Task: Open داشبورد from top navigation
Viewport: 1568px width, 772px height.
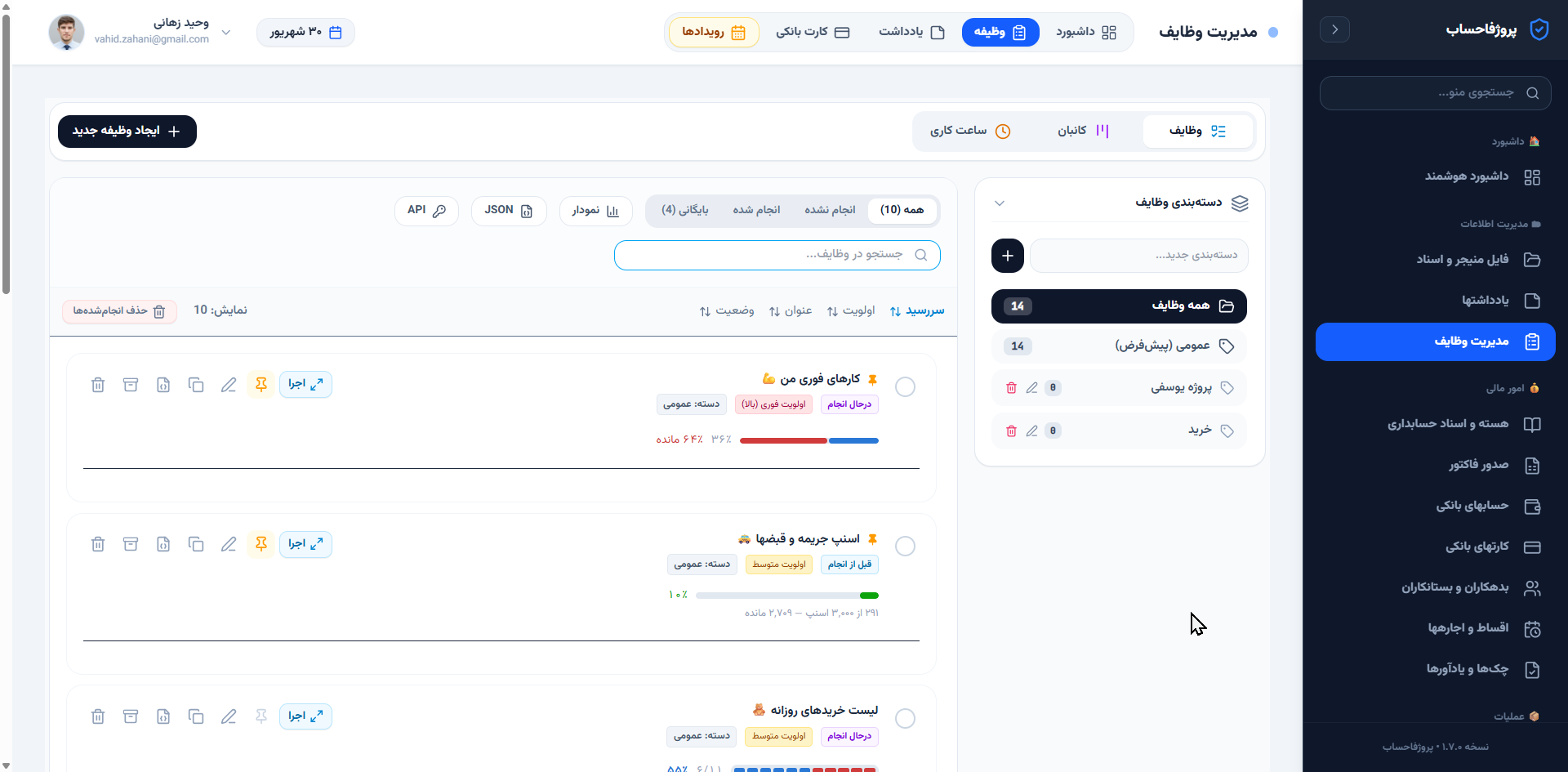Action: point(1086,33)
